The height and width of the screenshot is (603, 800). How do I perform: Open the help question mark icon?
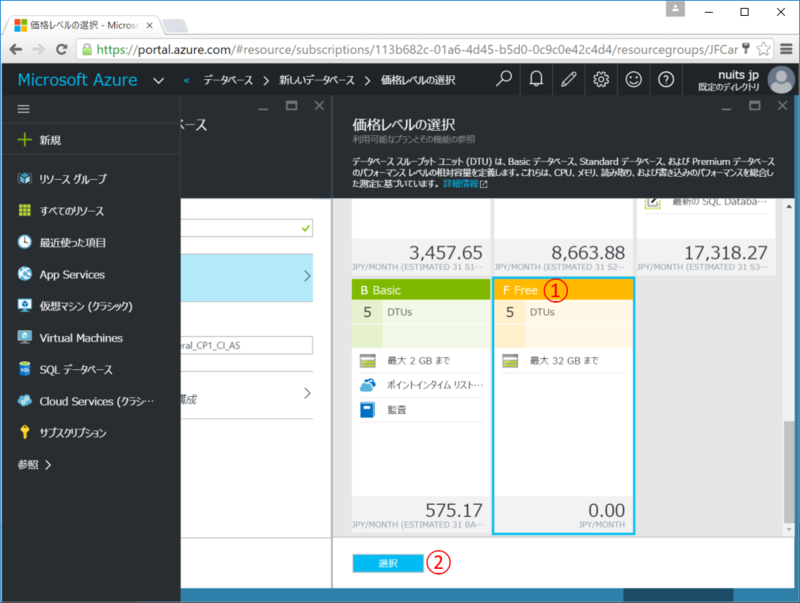pos(666,79)
